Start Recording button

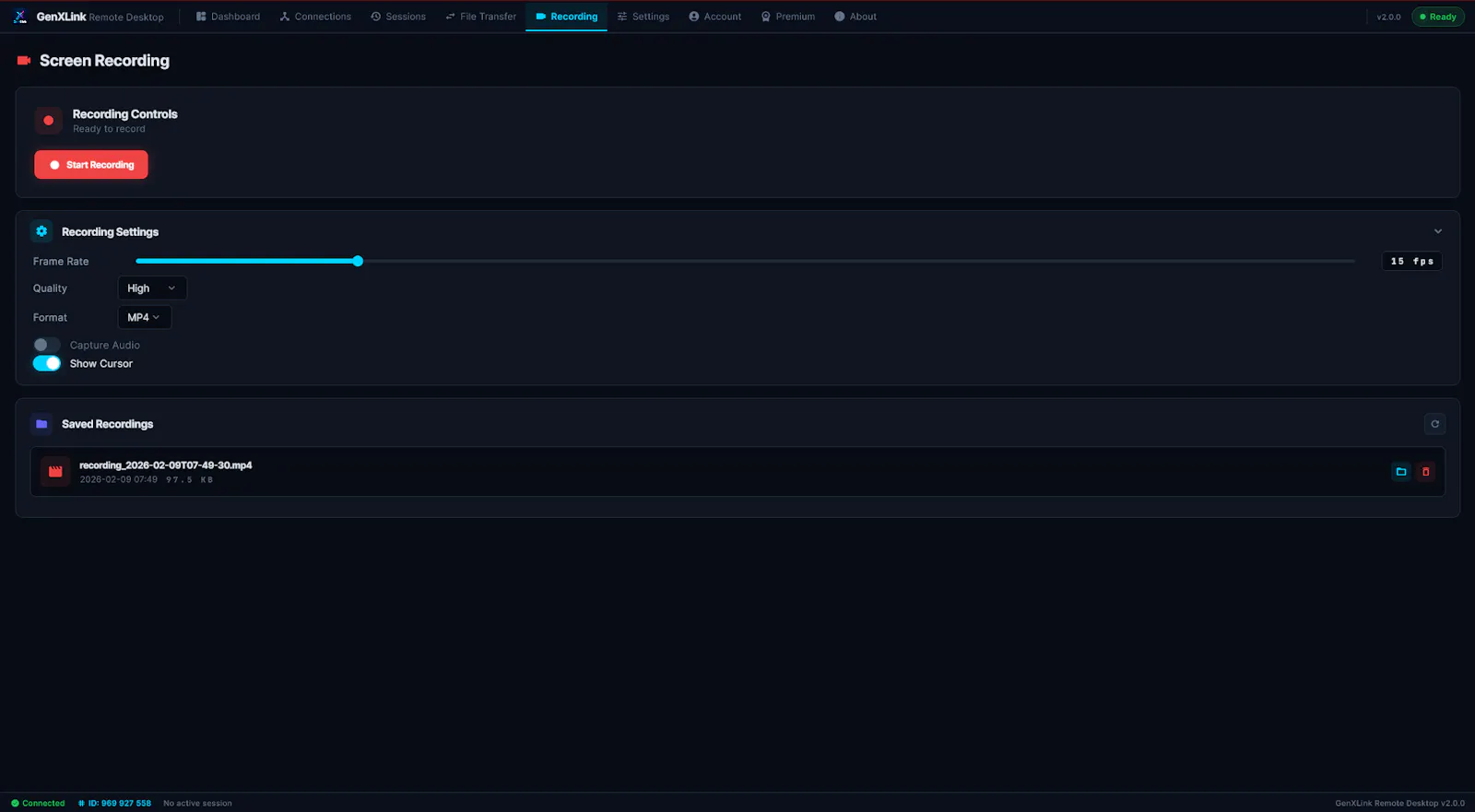pos(91,165)
